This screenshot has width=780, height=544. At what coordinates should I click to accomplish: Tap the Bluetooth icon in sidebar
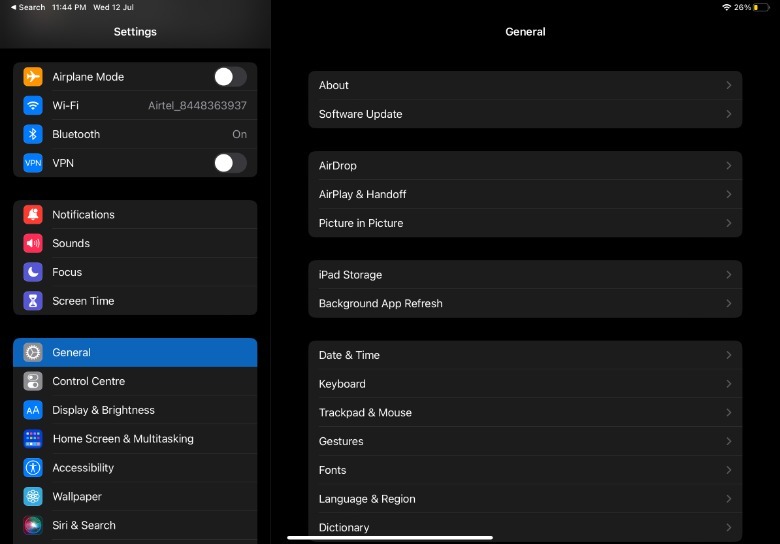pos(33,134)
